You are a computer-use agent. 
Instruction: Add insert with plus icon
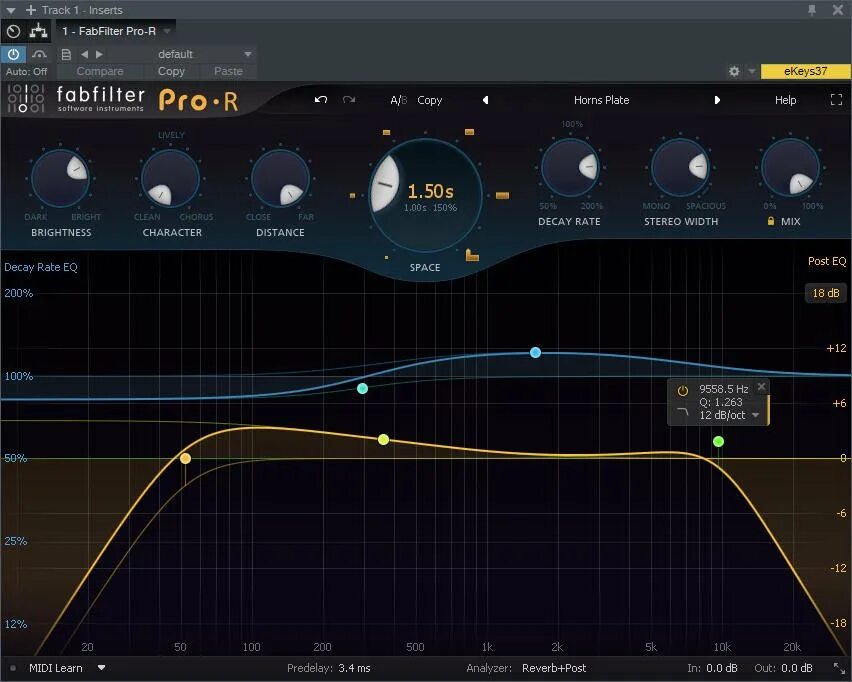[x=31, y=10]
